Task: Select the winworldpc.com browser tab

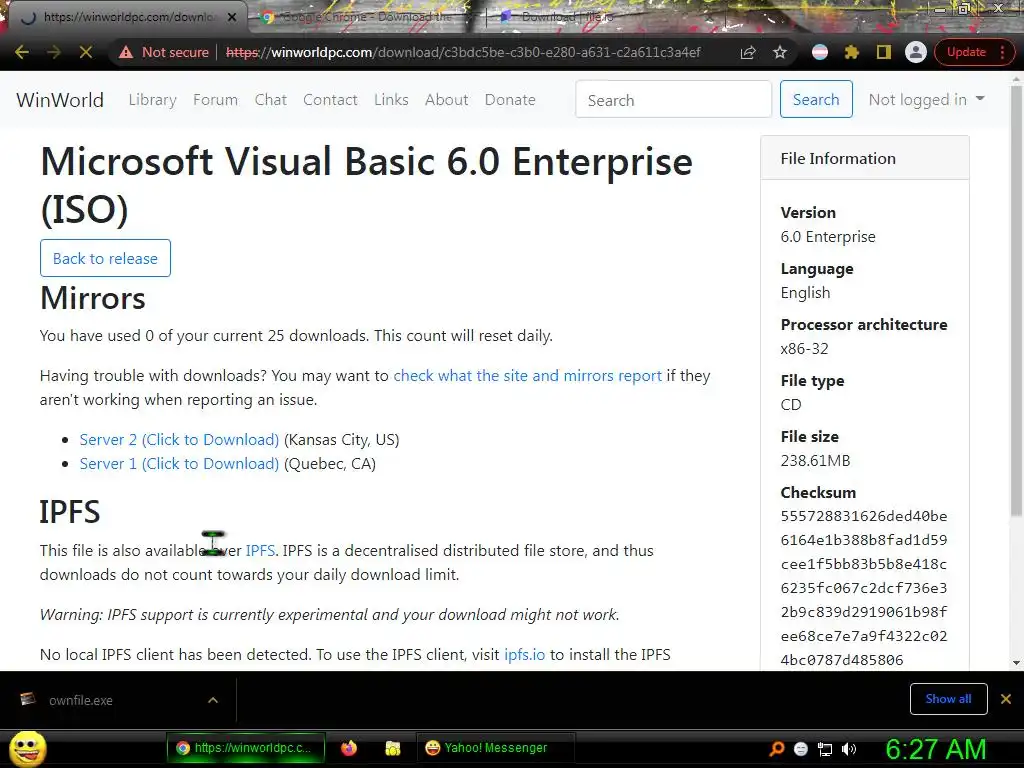Action: point(129,17)
